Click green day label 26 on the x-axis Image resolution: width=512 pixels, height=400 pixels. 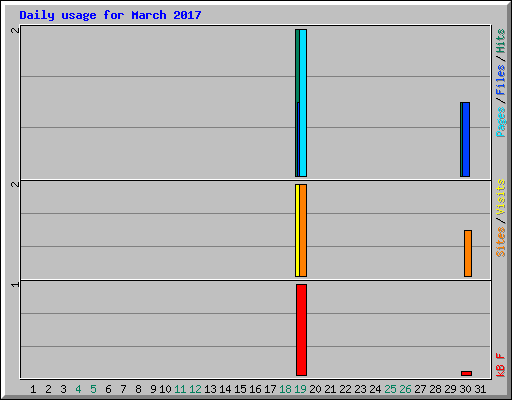pos(405,389)
